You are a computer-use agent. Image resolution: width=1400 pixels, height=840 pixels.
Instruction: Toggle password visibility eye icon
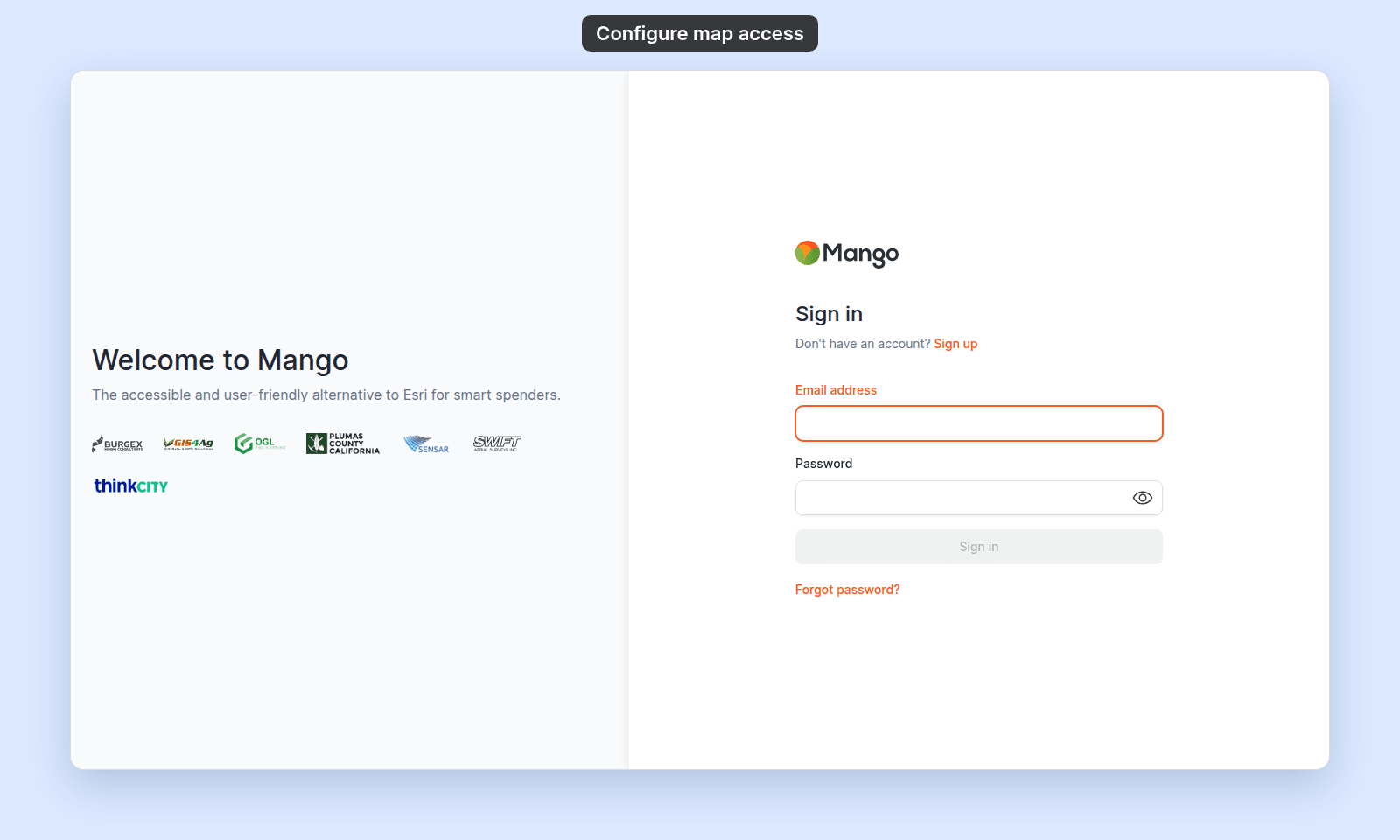[x=1142, y=498]
